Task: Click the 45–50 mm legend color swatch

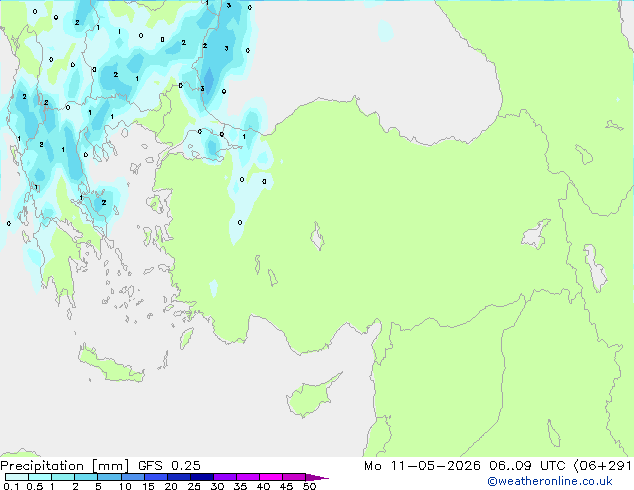Action: (x=294, y=477)
